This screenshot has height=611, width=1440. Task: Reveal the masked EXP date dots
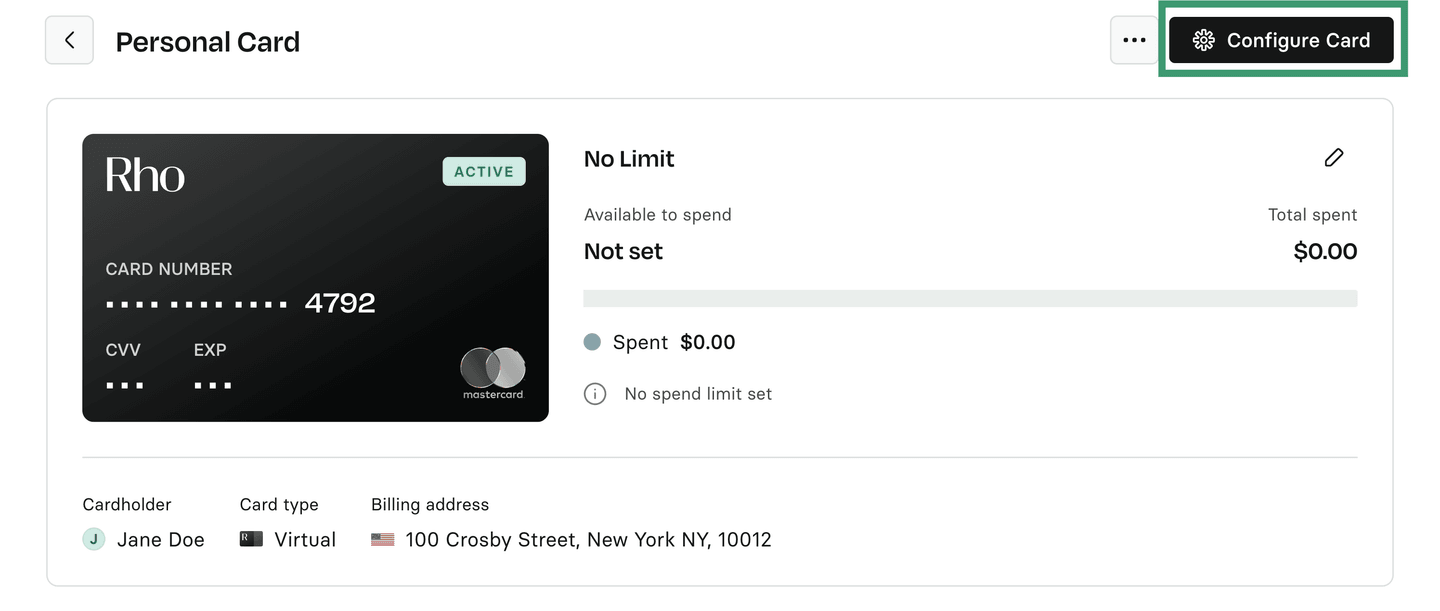tap(212, 385)
